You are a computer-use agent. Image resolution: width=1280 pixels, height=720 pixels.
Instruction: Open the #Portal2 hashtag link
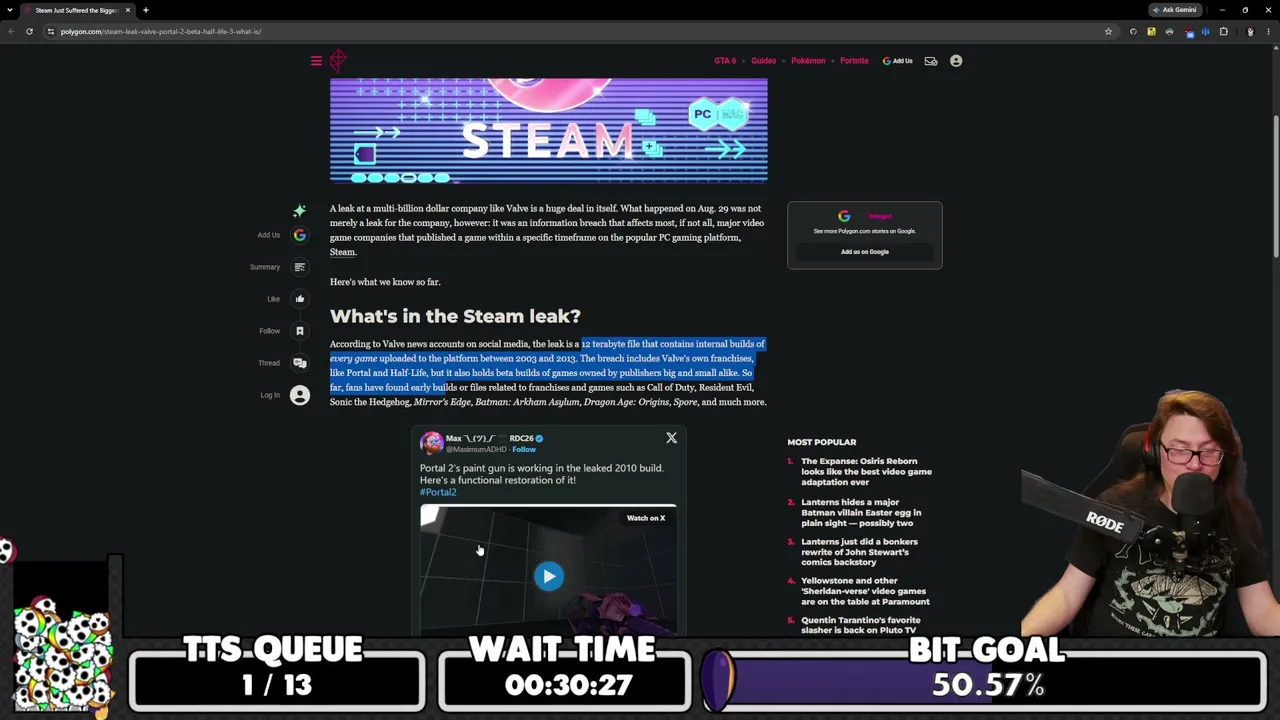438,492
